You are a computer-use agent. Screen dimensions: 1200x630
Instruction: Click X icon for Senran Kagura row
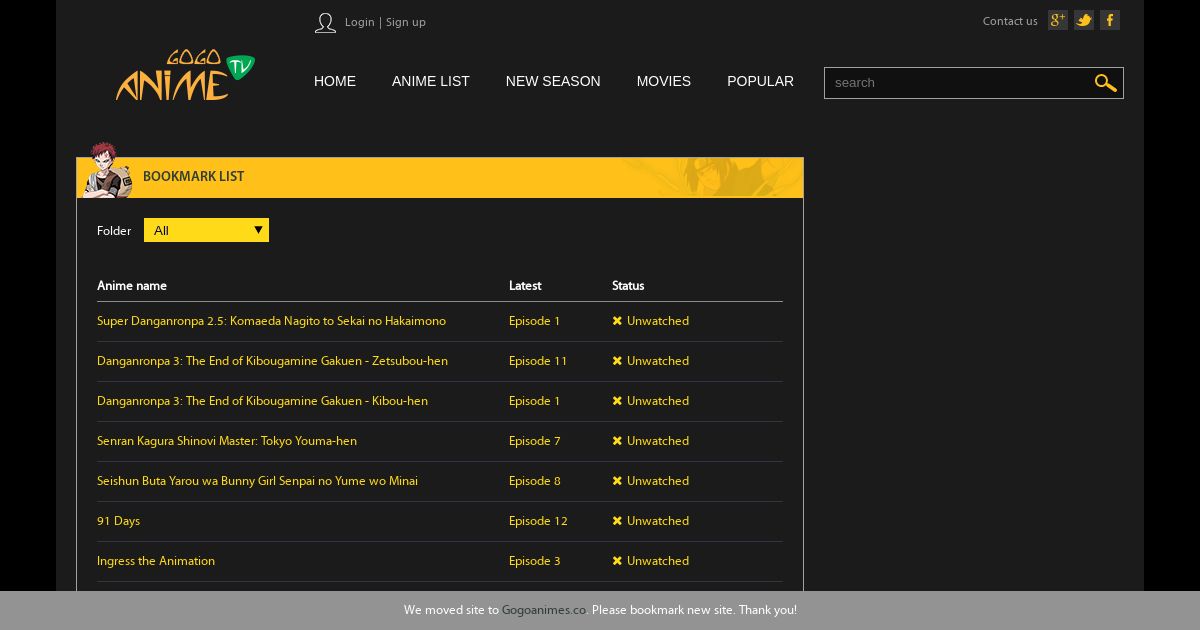pos(617,441)
